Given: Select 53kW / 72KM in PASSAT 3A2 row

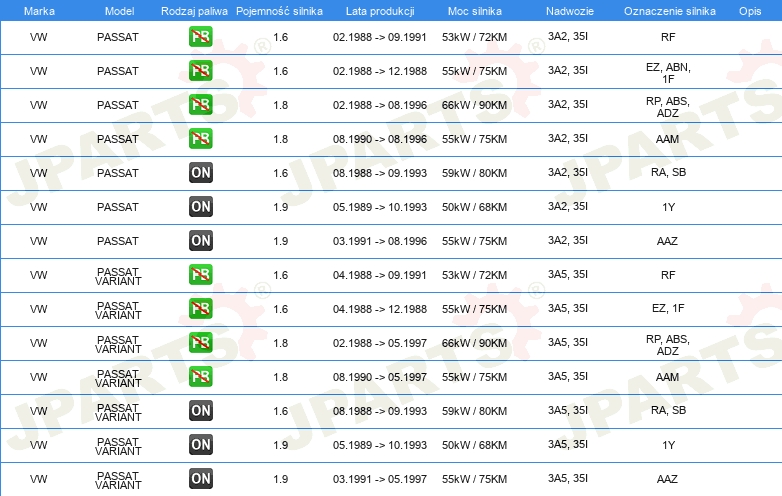Looking at the screenshot, I should [x=474, y=37].
